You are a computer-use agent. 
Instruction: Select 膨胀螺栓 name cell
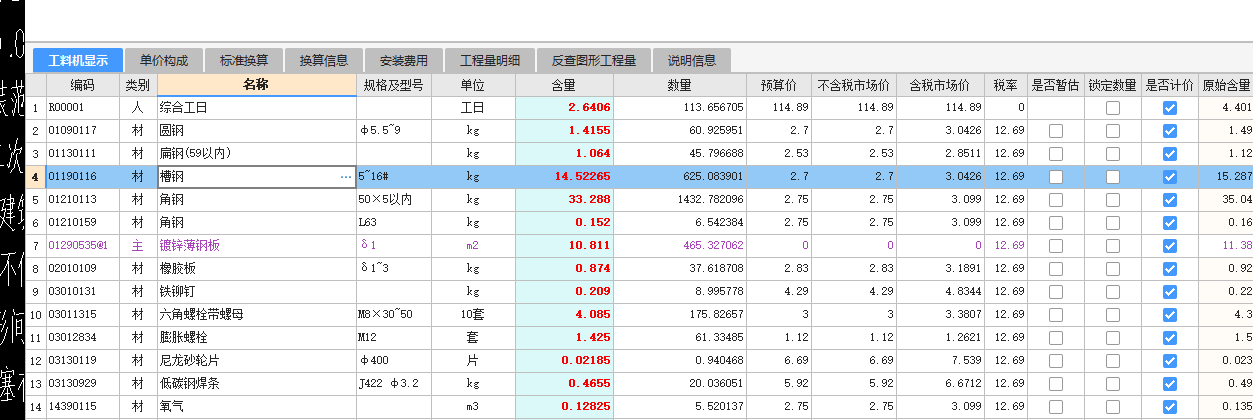coord(257,337)
